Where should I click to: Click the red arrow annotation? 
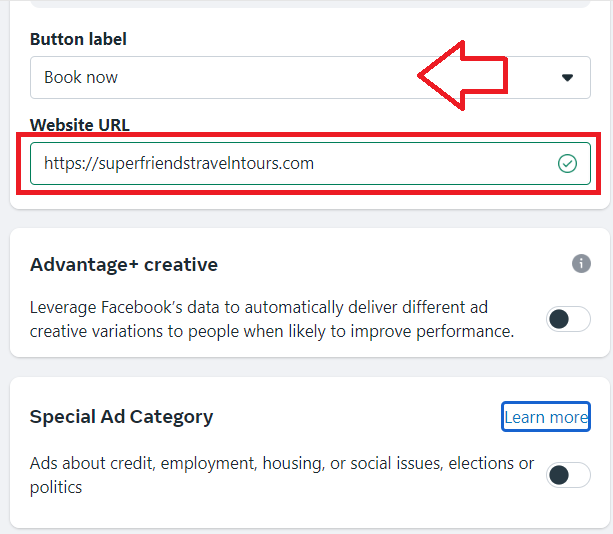coord(463,75)
